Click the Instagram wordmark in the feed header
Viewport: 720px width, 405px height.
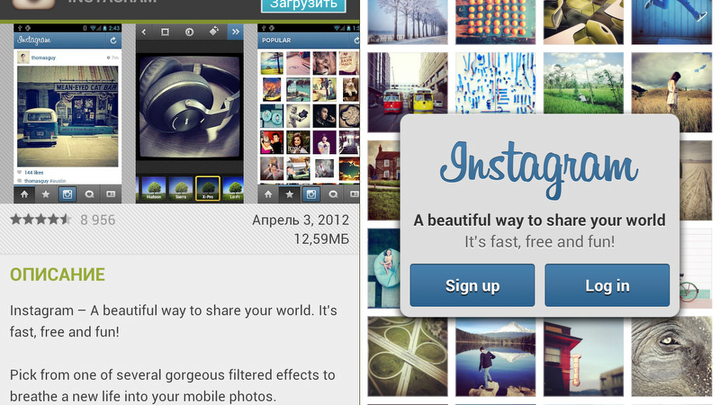point(34,40)
